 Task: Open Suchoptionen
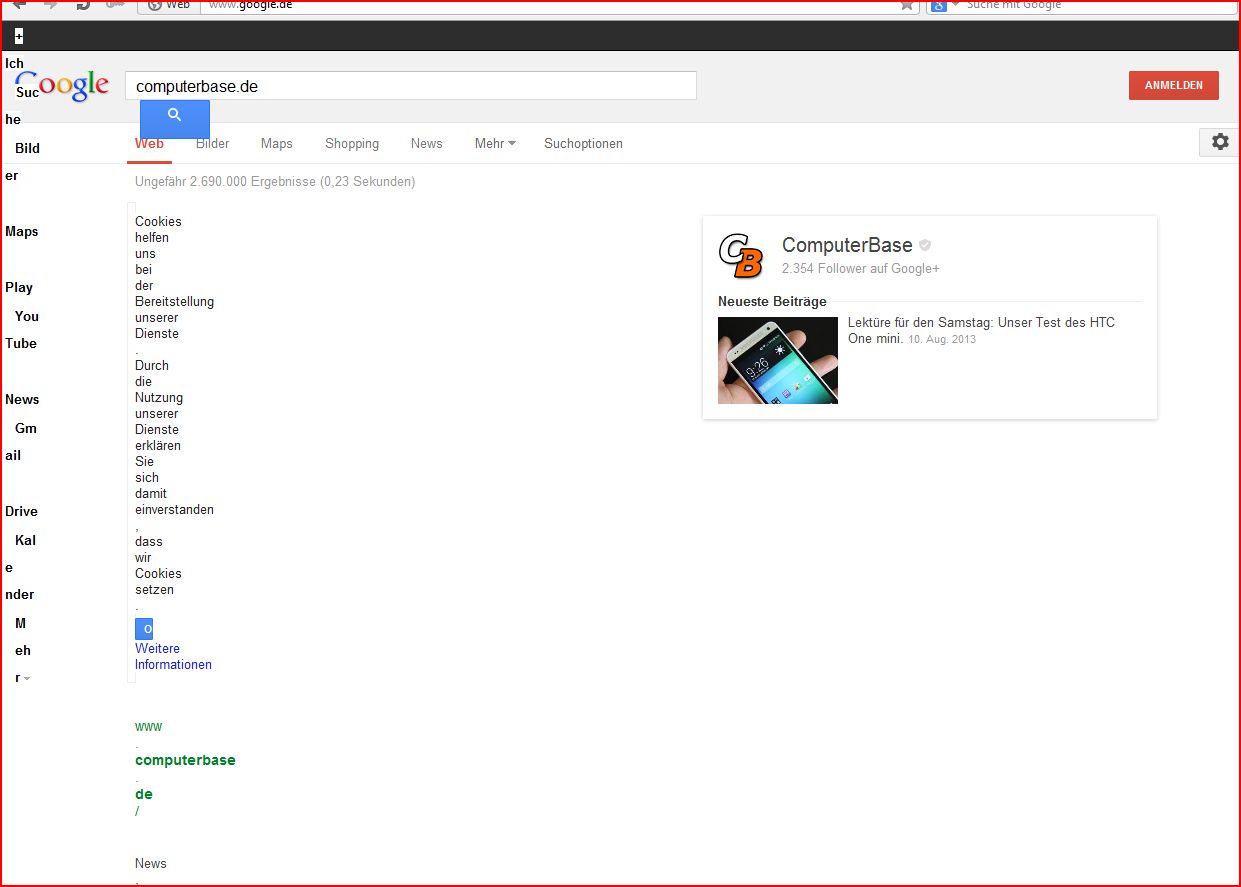coord(583,144)
